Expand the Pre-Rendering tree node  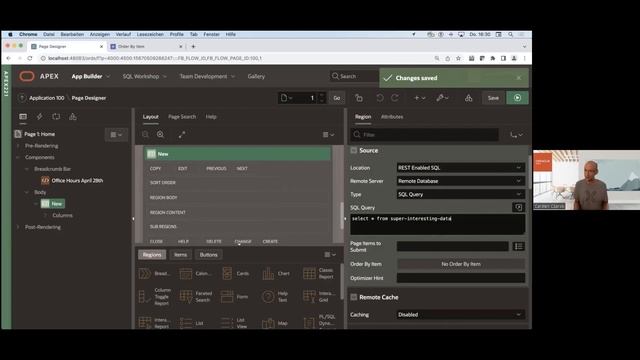(18, 146)
